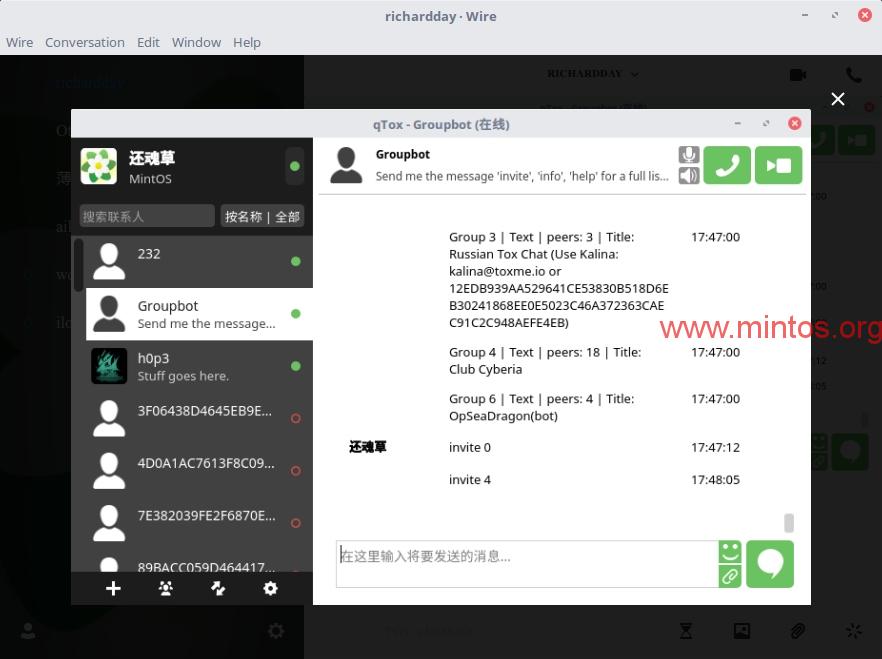
Task: Mute the microphone in qTox header
Action: click(688, 155)
